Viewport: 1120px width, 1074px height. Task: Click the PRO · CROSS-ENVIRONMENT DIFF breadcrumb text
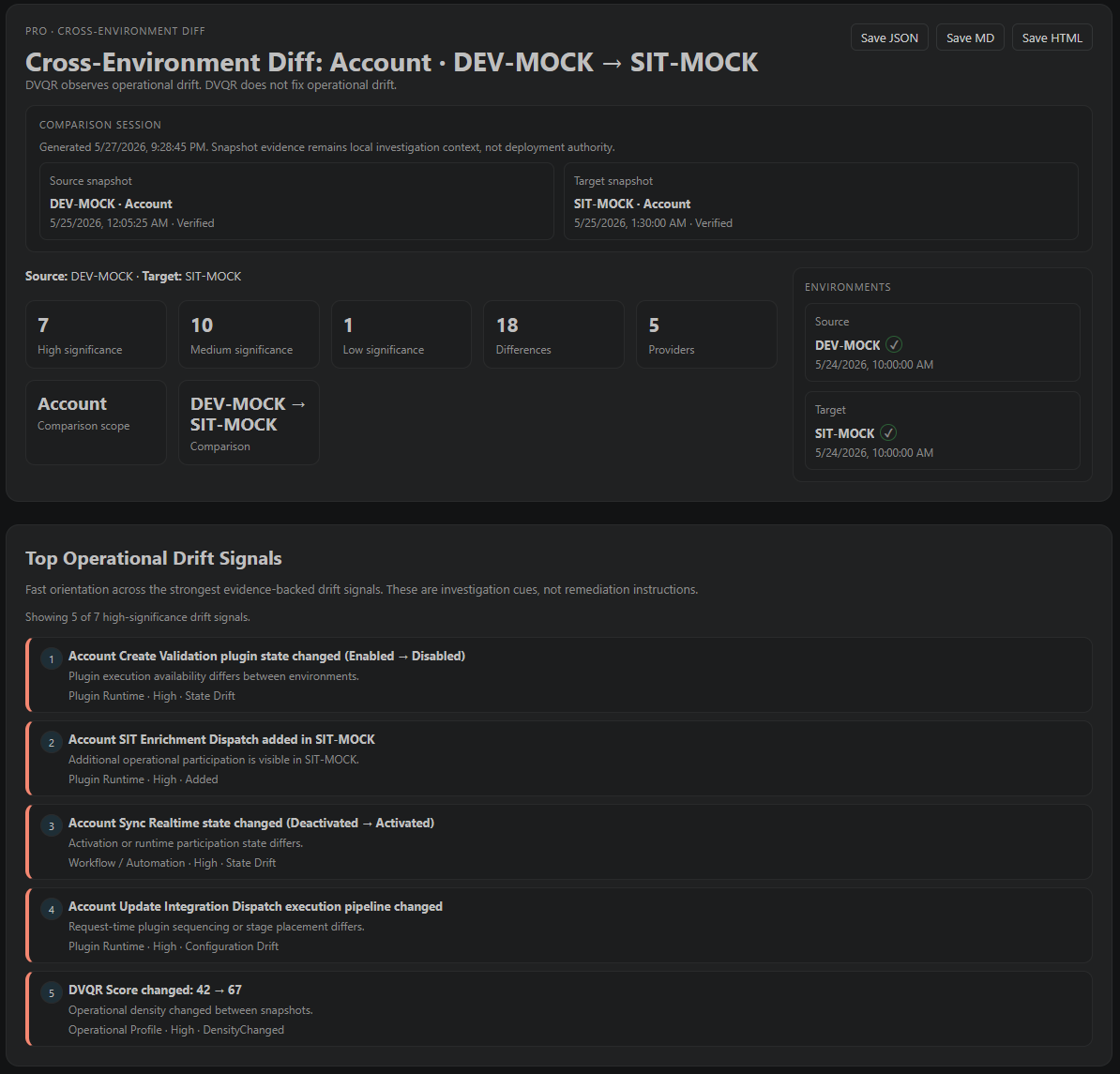click(x=115, y=31)
